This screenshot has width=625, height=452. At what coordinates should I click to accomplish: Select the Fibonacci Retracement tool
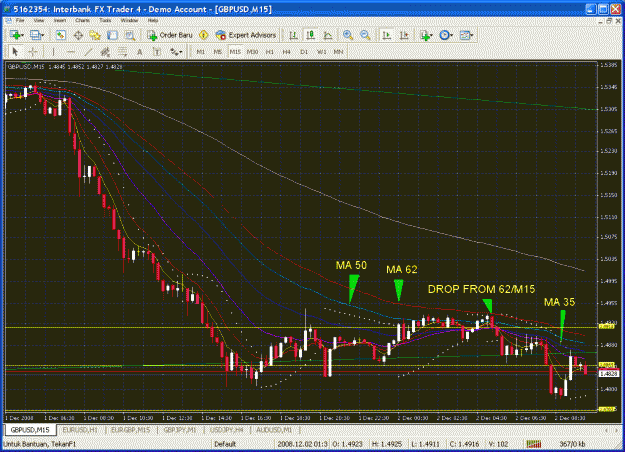(x=122, y=52)
